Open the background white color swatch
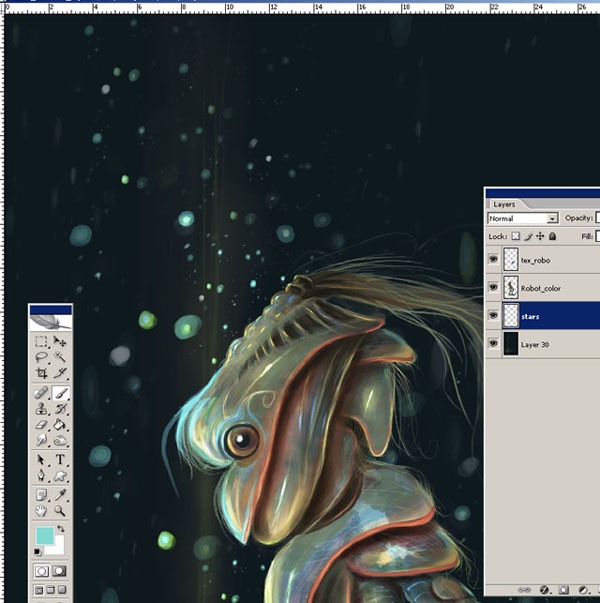The height and width of the screenshot is (603, 600). [x=57, y=548]
